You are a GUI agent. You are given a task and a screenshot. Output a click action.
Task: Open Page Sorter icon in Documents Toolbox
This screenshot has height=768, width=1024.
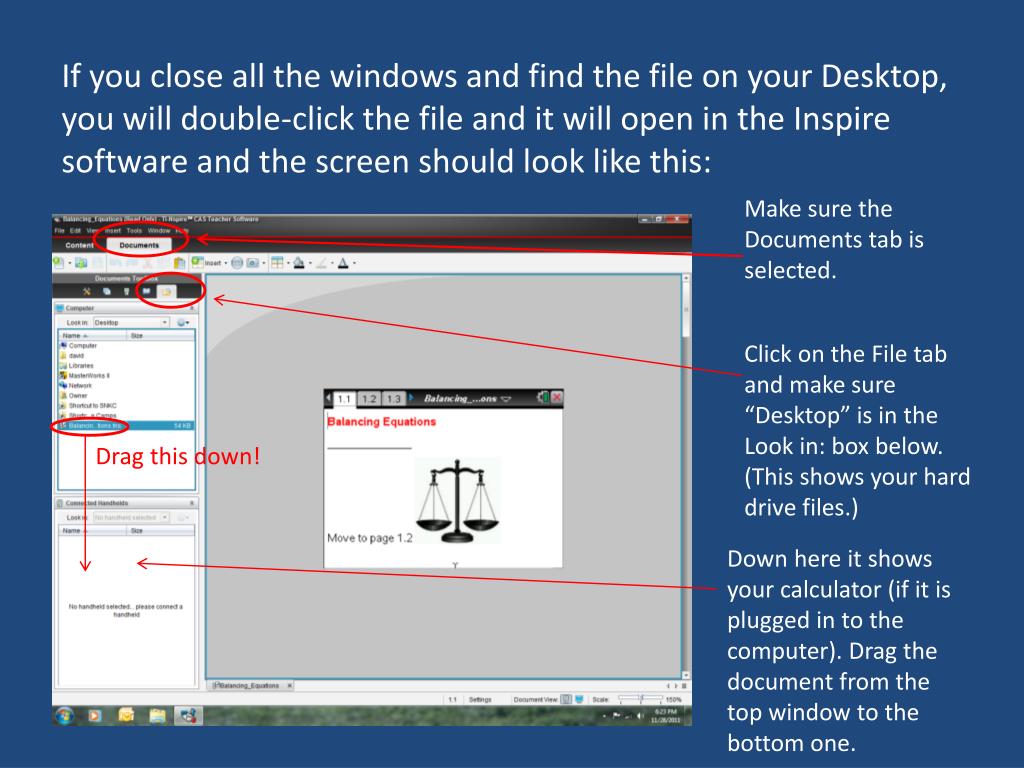(x=106, y=291)
